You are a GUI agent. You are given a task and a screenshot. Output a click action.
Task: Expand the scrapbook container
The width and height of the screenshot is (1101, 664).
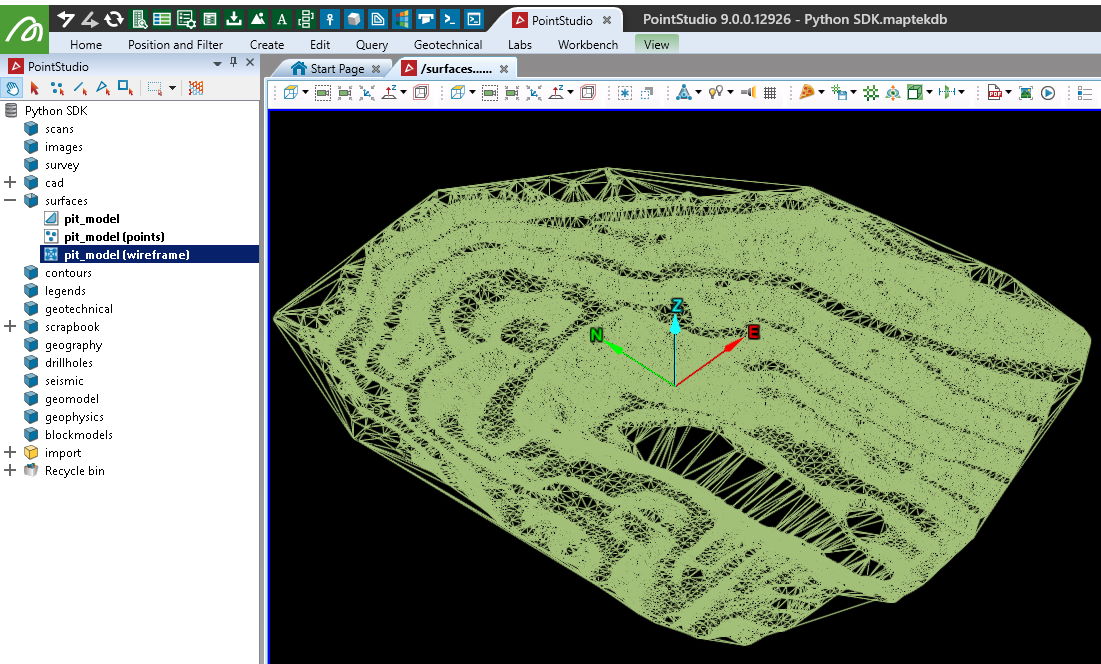click(10, 327)
